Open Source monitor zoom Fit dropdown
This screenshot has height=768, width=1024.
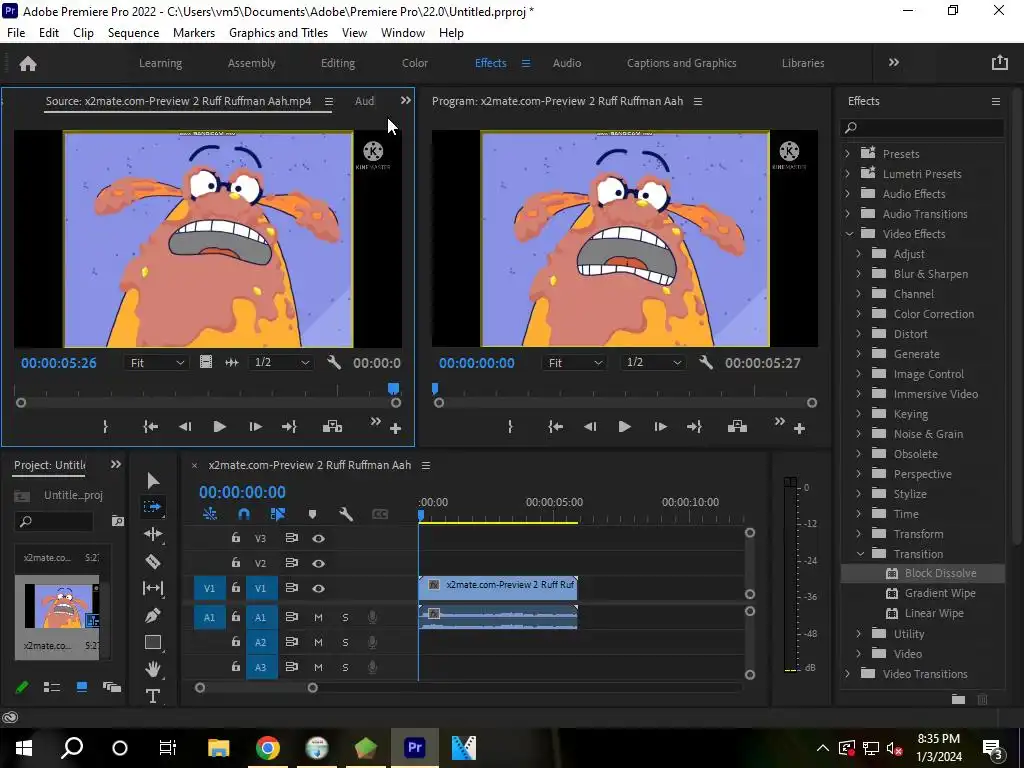coord(156,362)
